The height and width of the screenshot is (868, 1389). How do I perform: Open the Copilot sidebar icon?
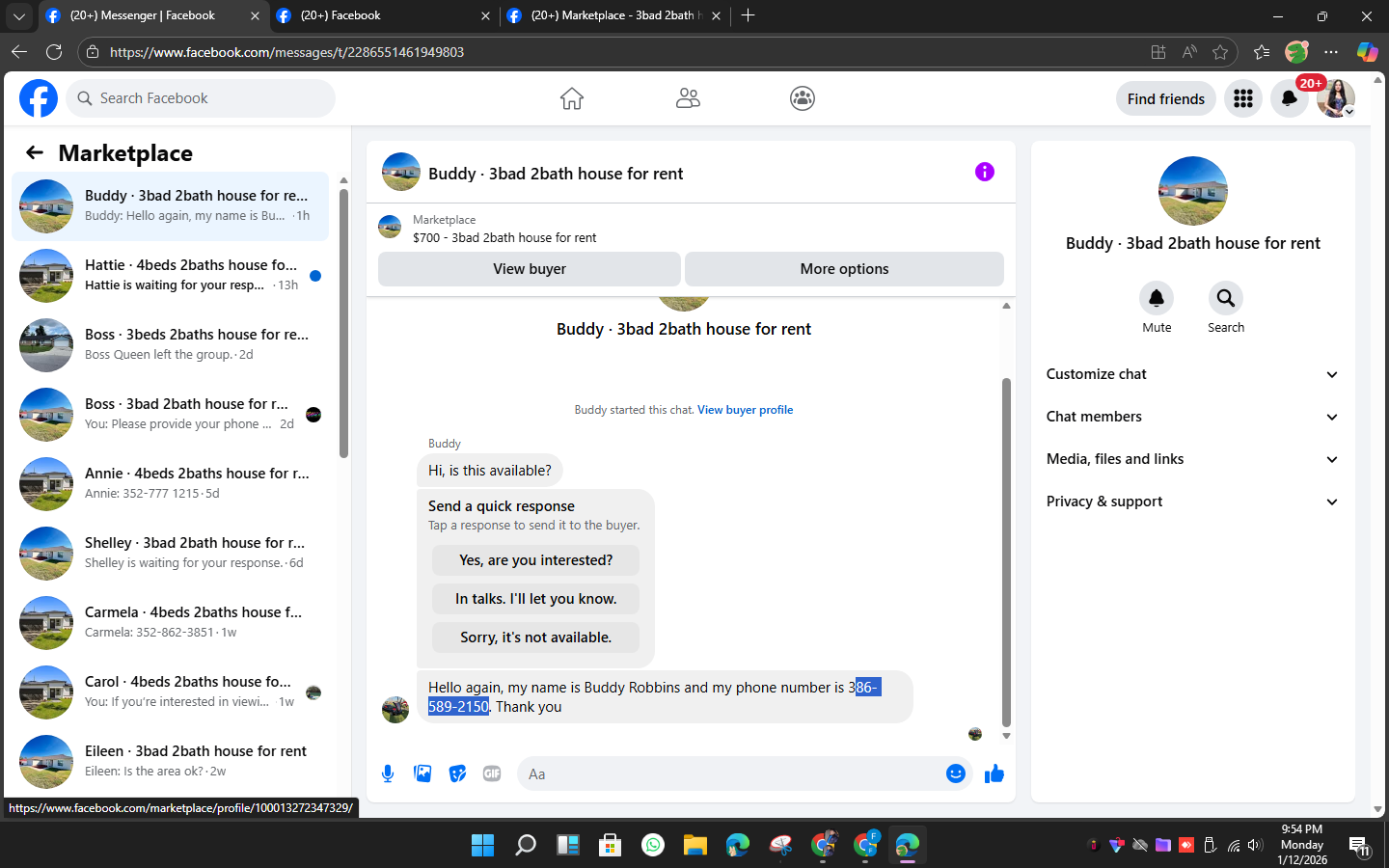pyautogui.click(x=1367, y=52)
